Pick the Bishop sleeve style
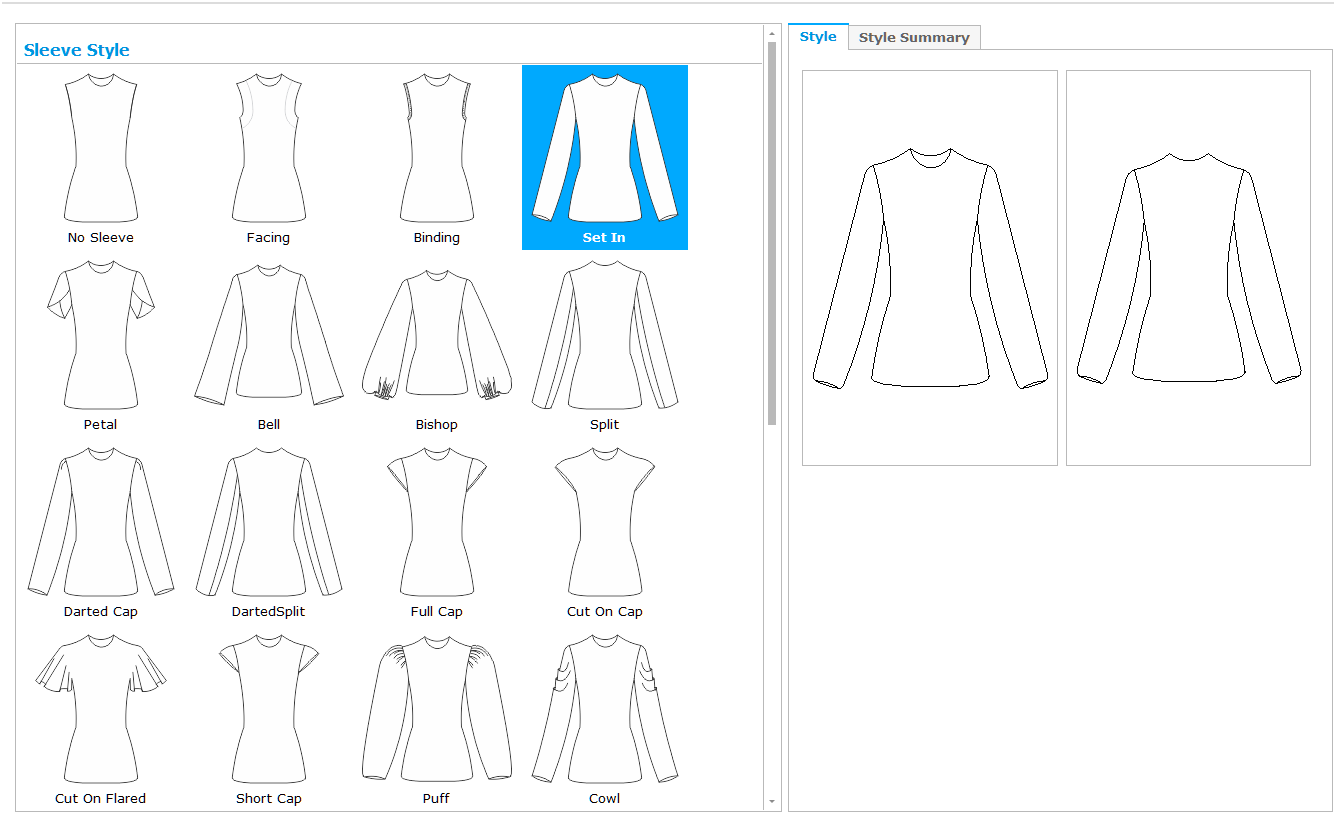The height and width of the screenshot is (815, 1336). (437, 344)
